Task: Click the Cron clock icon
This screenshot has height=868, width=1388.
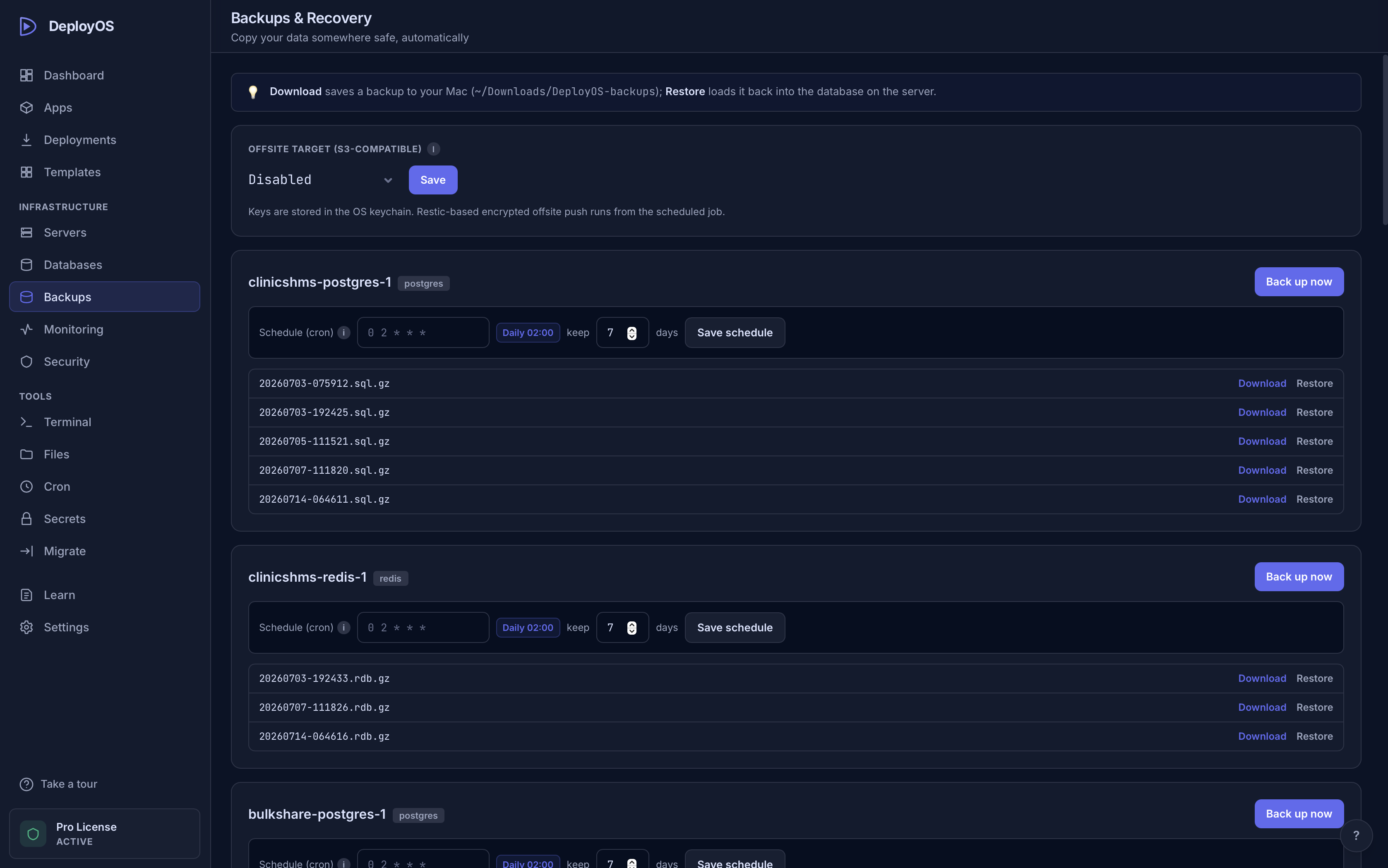Action: click(26, 486)
